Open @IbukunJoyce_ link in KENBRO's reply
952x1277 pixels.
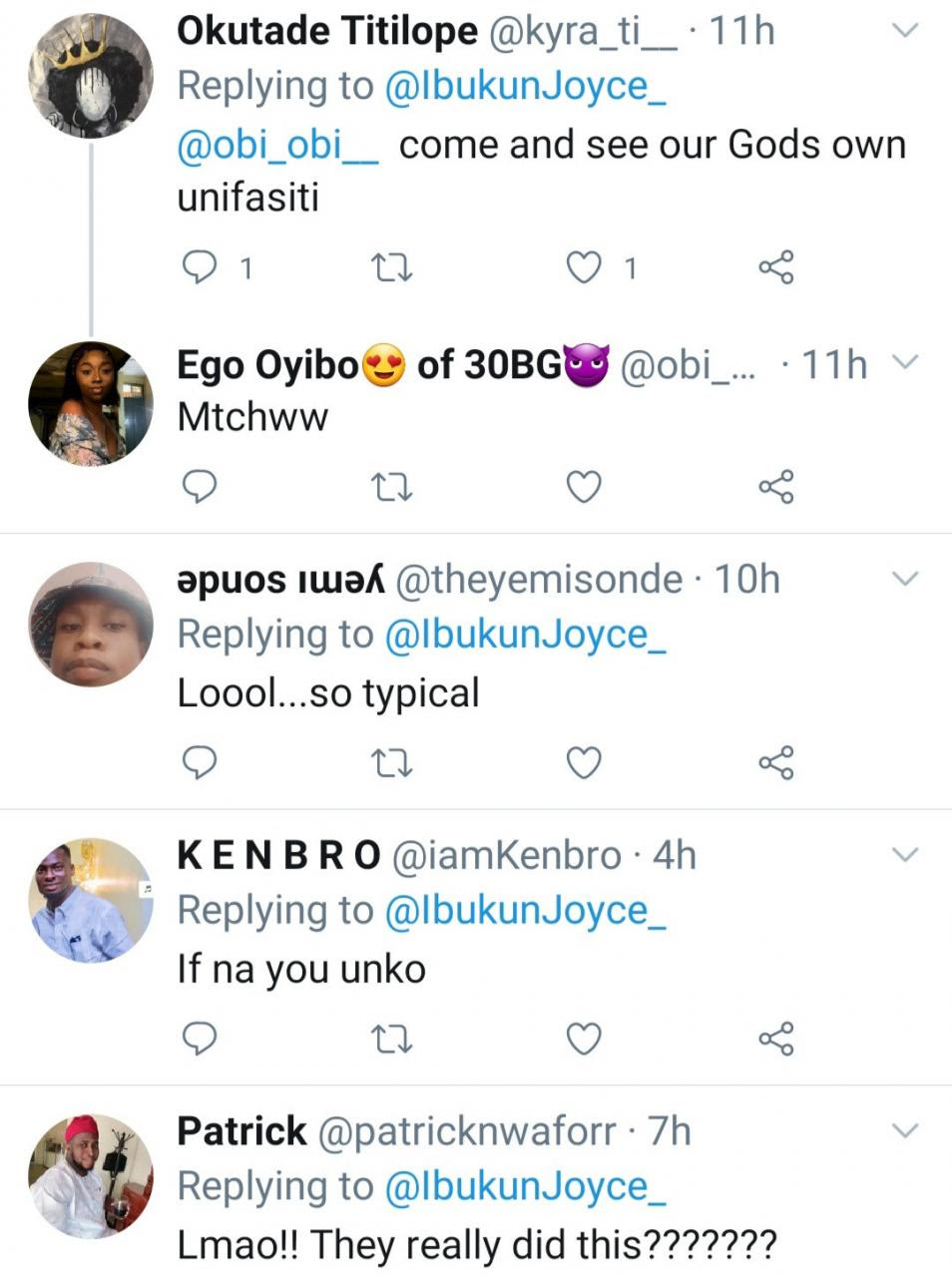click(x=524, y=911)
